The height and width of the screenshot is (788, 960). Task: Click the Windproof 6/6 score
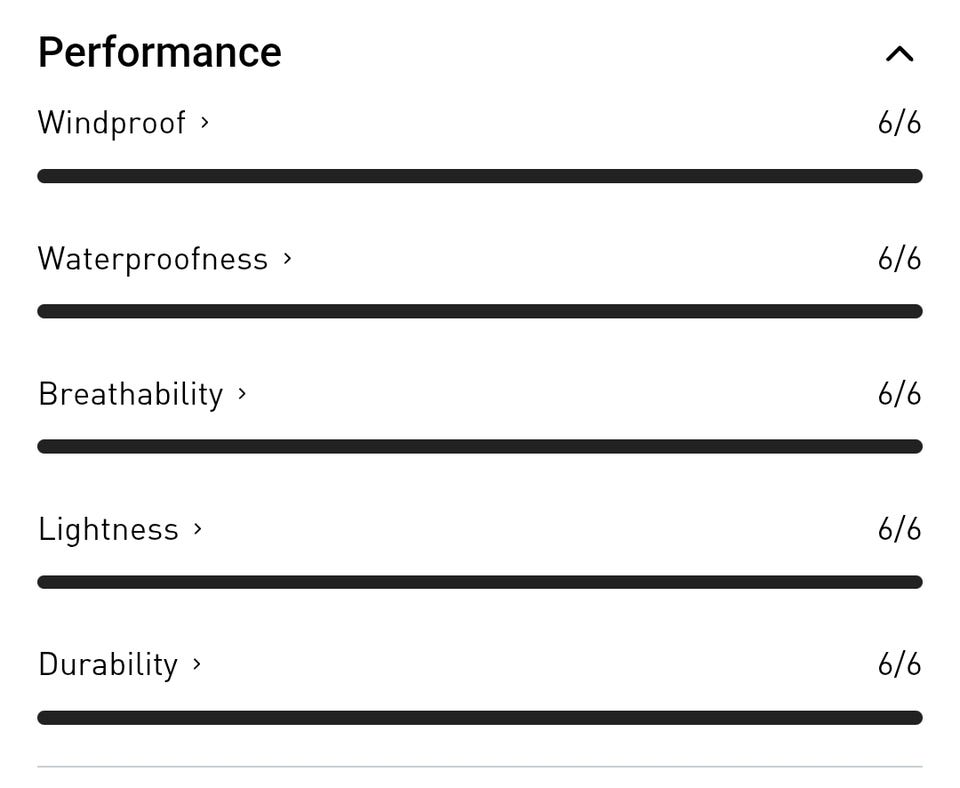(x=899, y=123)
